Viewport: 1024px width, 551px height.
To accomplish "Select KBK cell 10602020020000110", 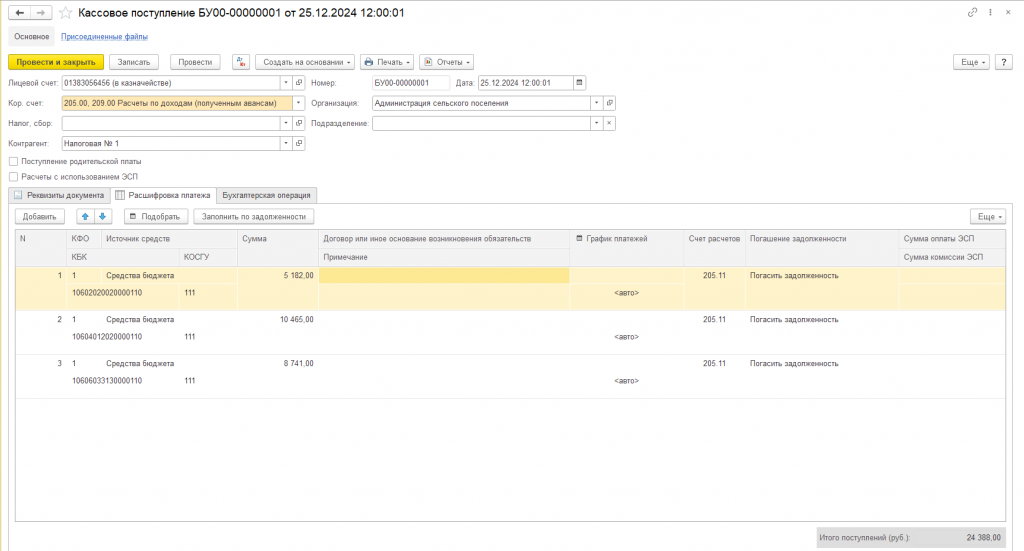I will (123, 293).
